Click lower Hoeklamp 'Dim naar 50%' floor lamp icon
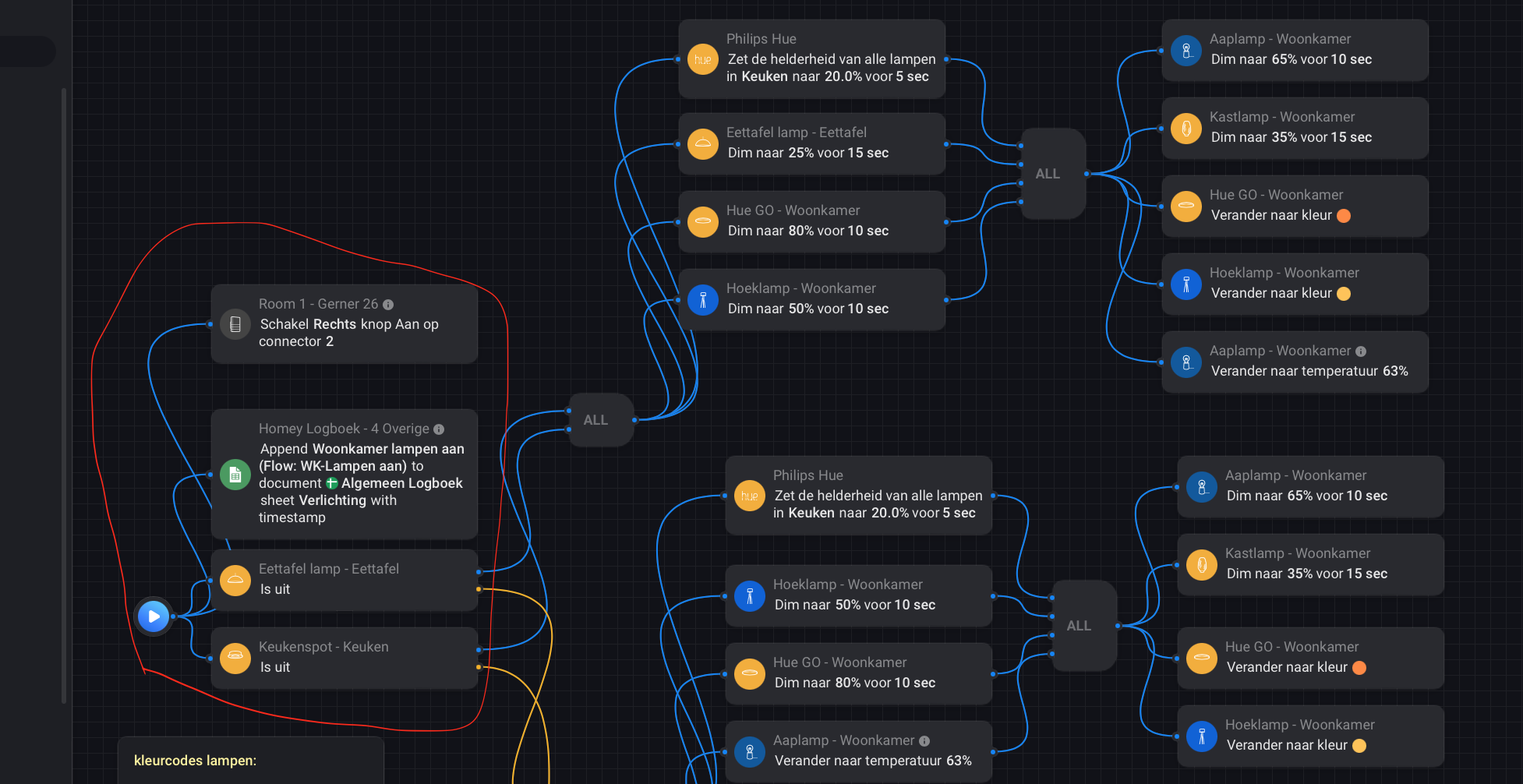This screenshot has height=784, width=1523. pos(750,596)
